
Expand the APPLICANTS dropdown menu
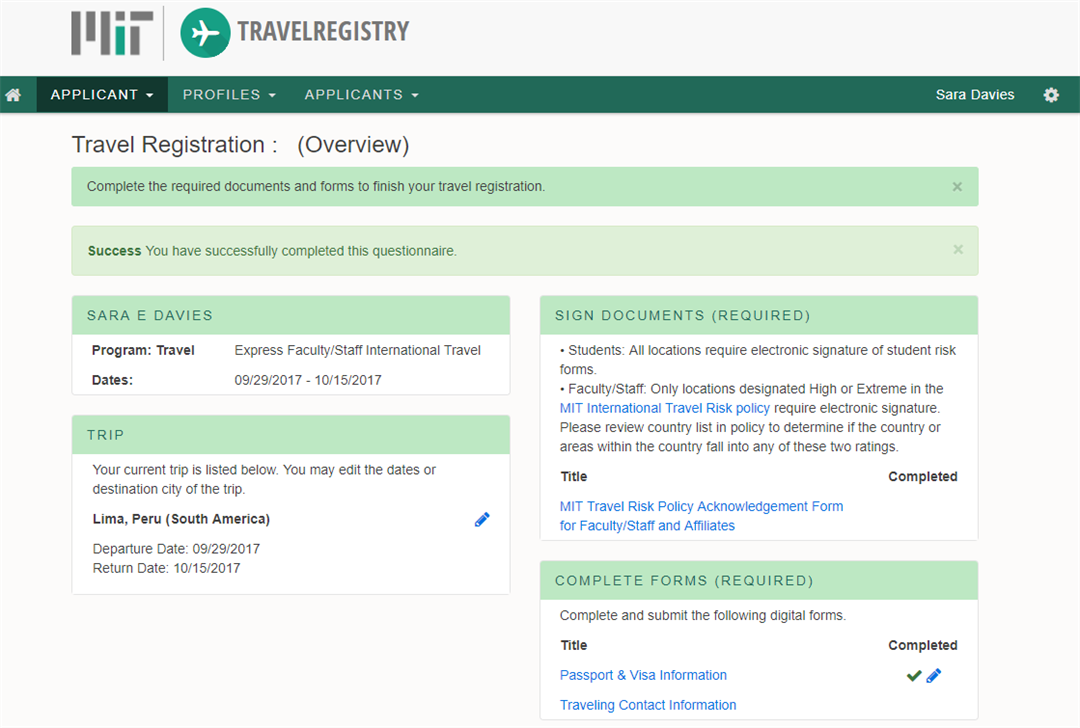point(361,95)
